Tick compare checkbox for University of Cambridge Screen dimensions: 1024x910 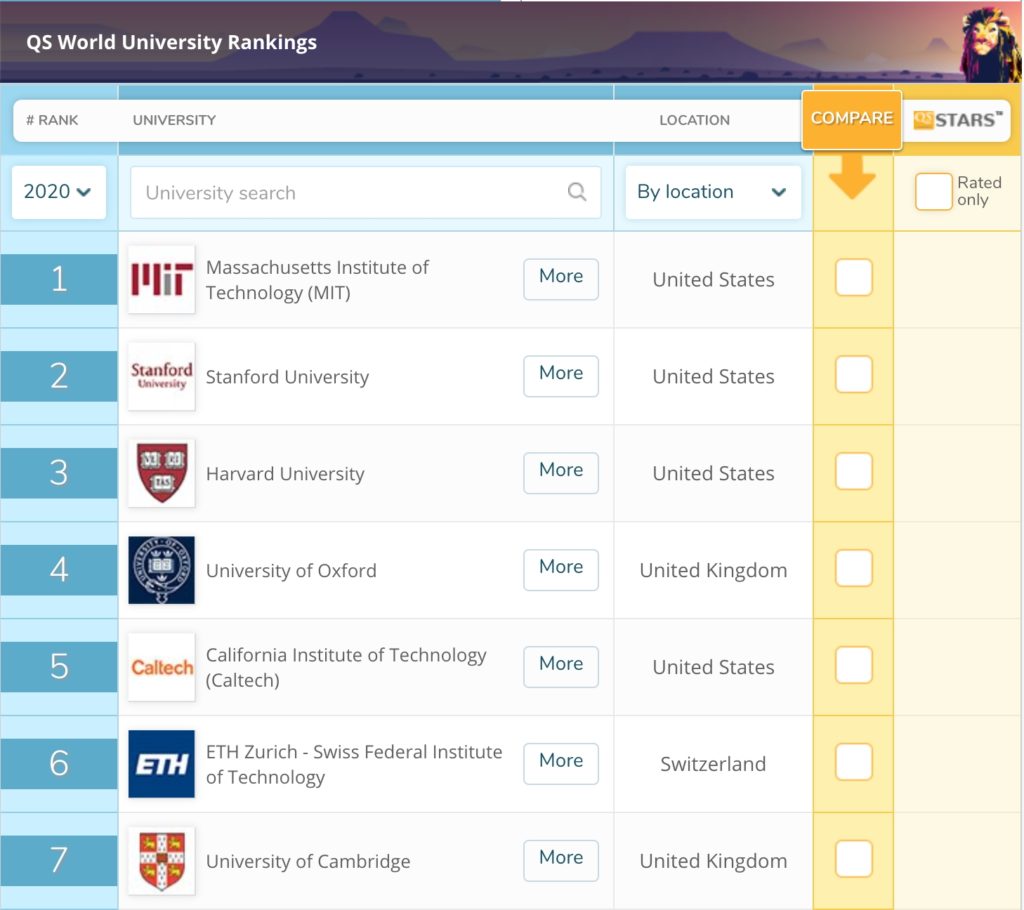click(x=854, y=858)
